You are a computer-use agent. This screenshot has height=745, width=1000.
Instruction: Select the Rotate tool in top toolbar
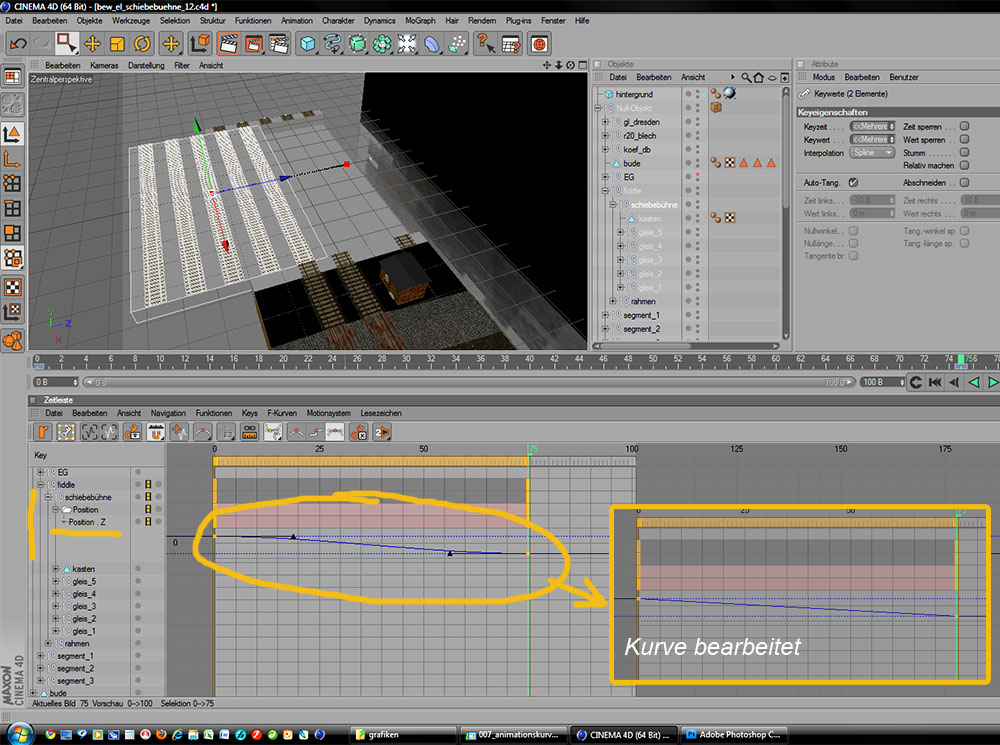pos(142,44)
